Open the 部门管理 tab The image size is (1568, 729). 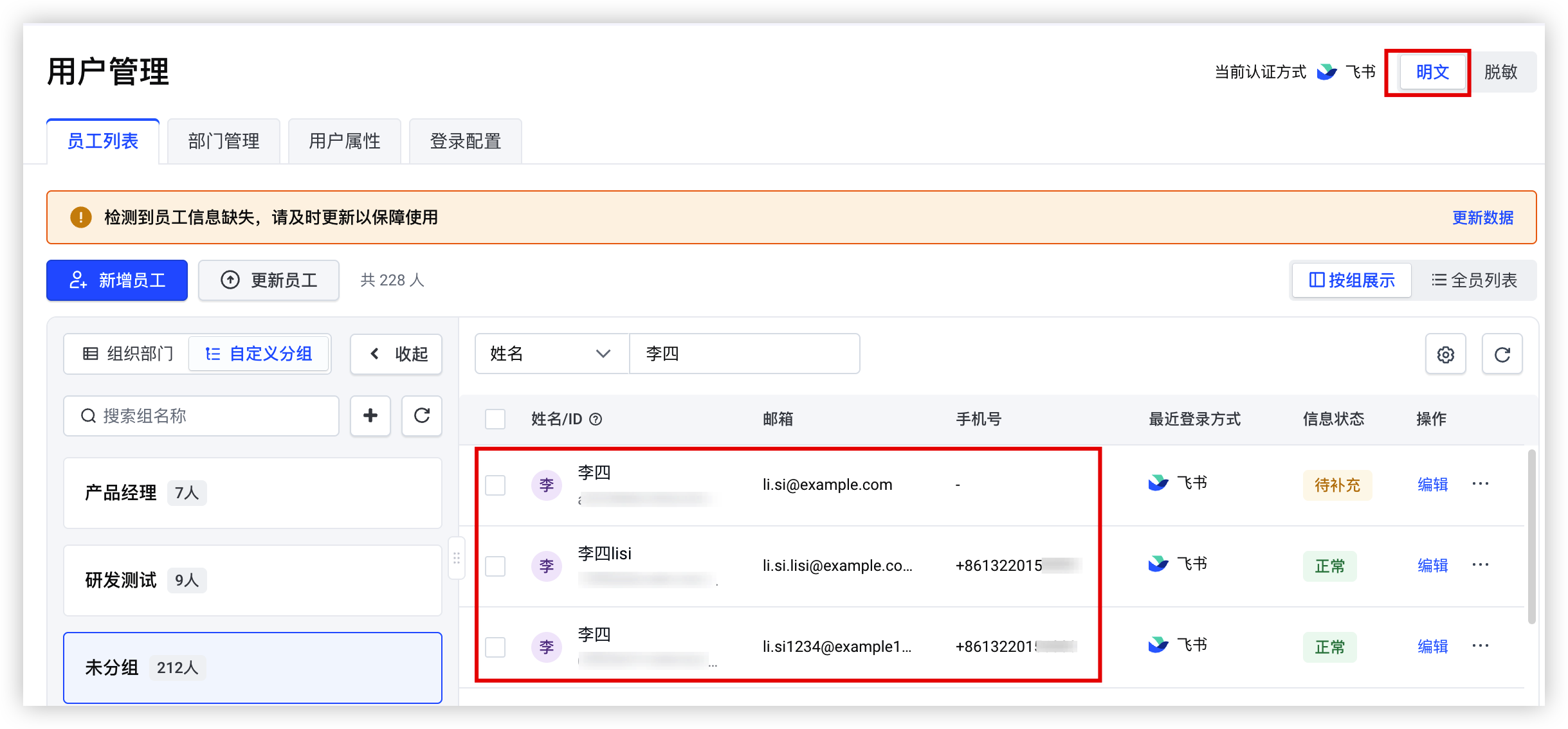pyautogui.click(x=224, y=141)
